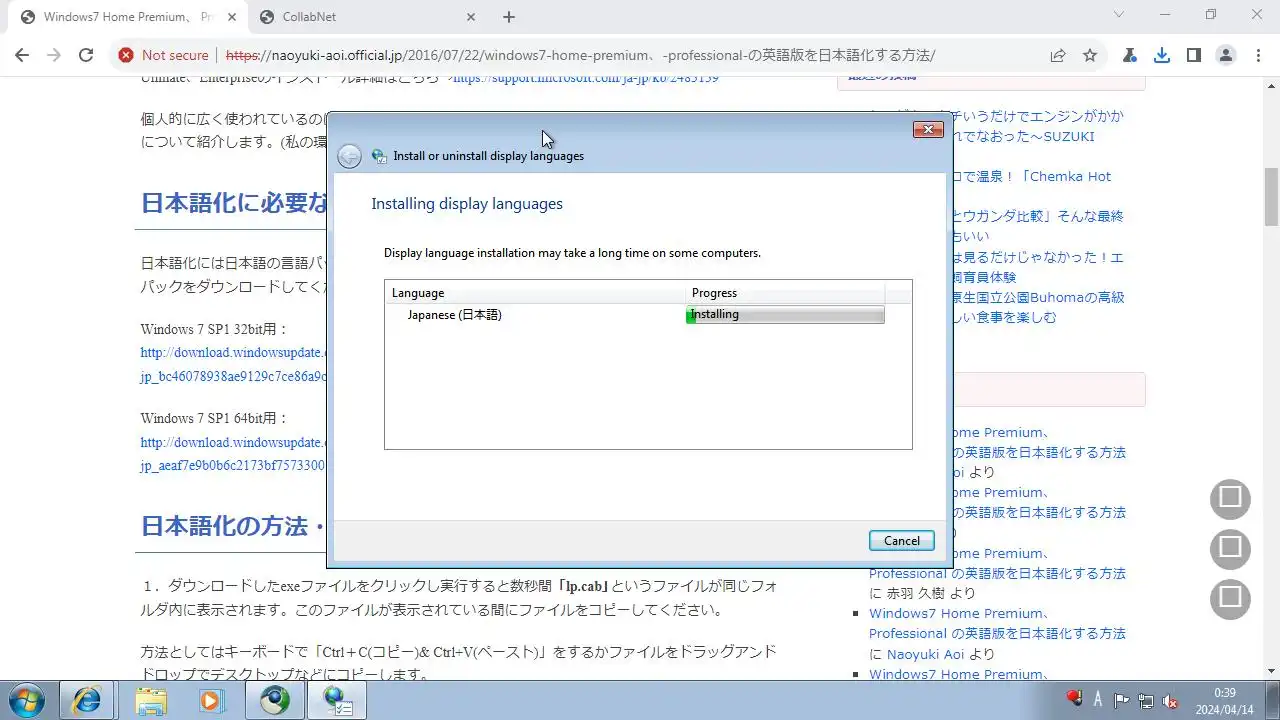Close the Install or uninstall display languages dialog

[x=928, y=130]
